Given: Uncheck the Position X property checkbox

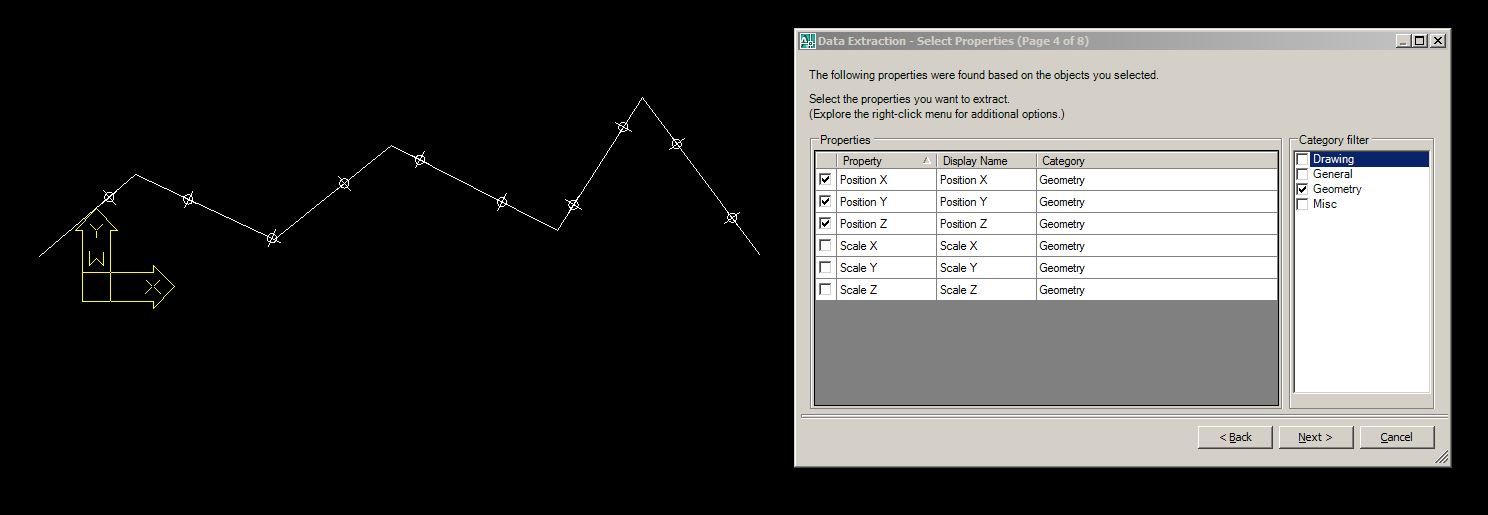Looking at the screenshot, I should tap(825, 180).
